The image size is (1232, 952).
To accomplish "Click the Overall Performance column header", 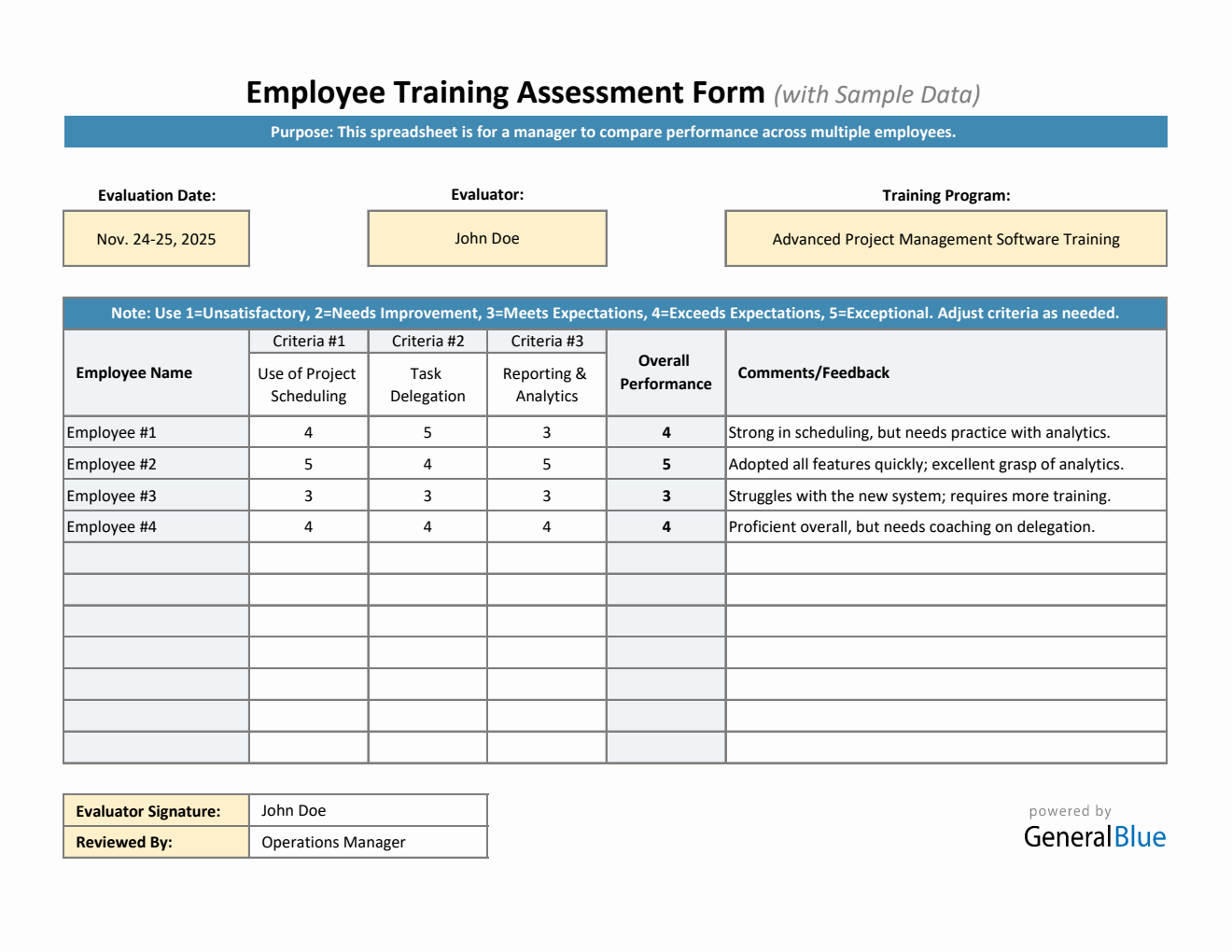I will coord(665,371).
